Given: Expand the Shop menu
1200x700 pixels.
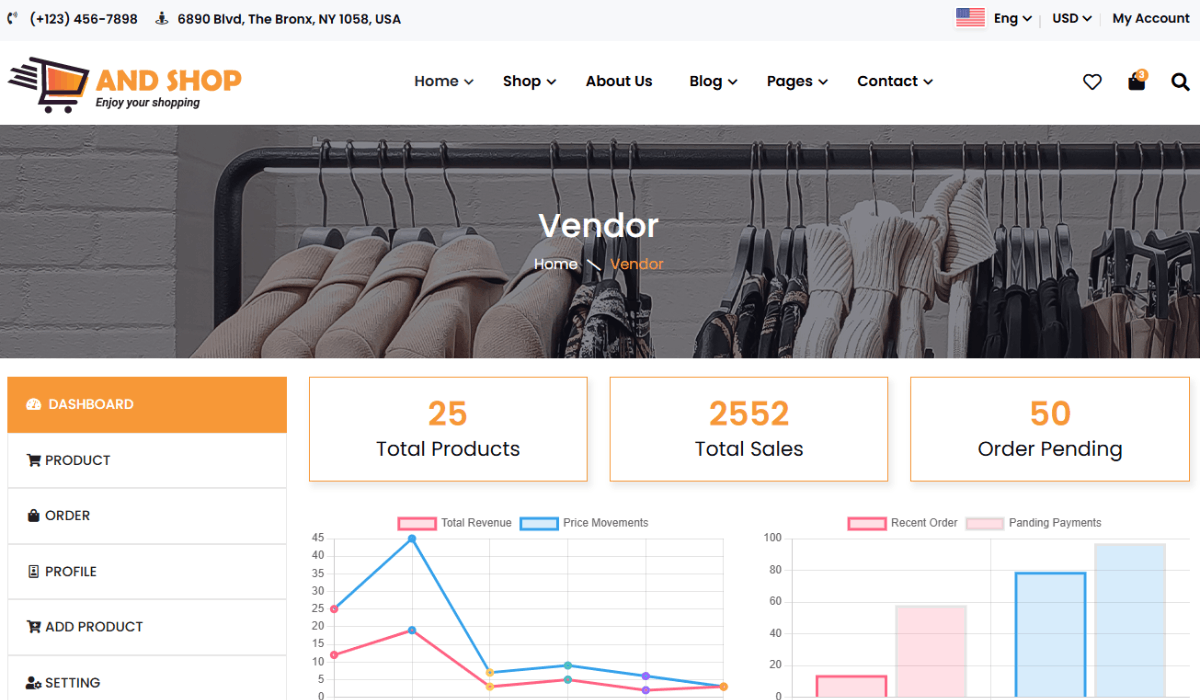Looking at the screenshot, I should coord(529,82).
